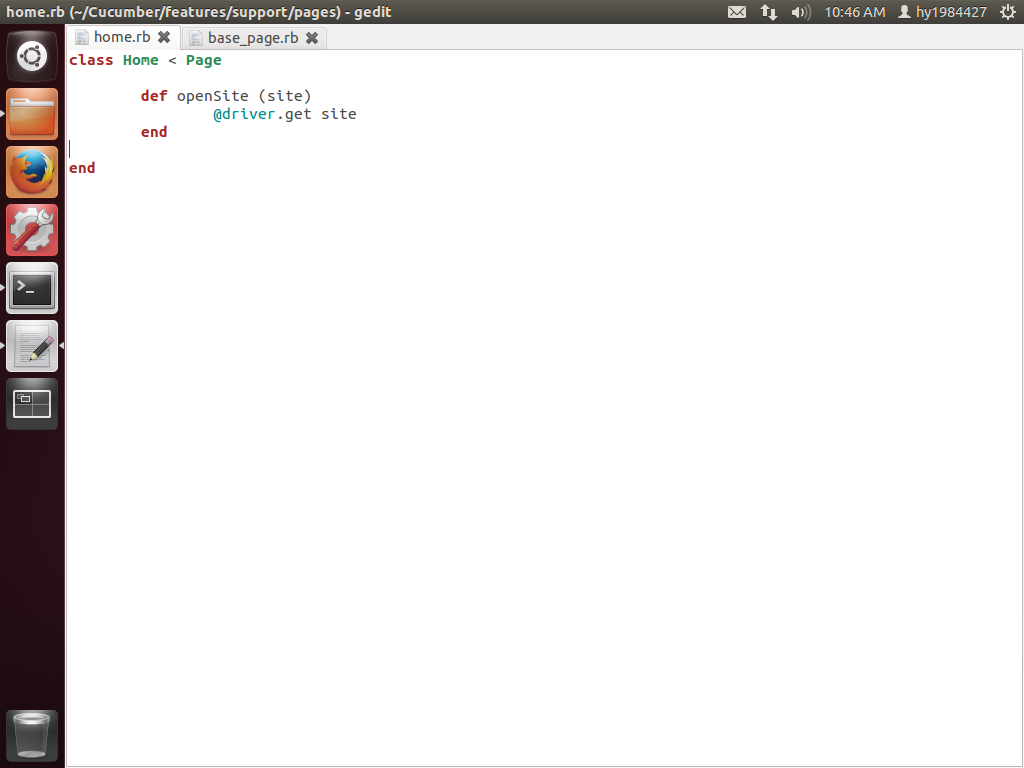Click the base_page.rb tab document icon
The height and width of the screenshot is (768, 1024).
[195, 38]
